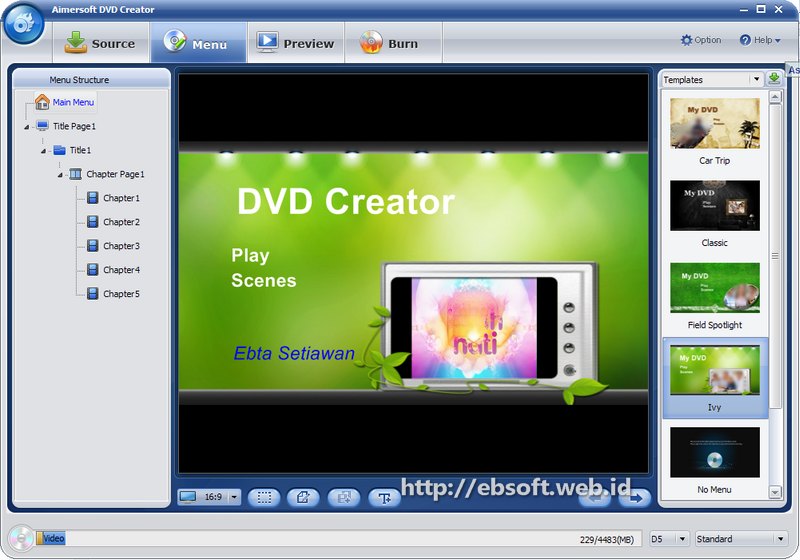This screenshot has height=560, width=800.
Task: Collapse the Title1 node
Action: point(43,151)
